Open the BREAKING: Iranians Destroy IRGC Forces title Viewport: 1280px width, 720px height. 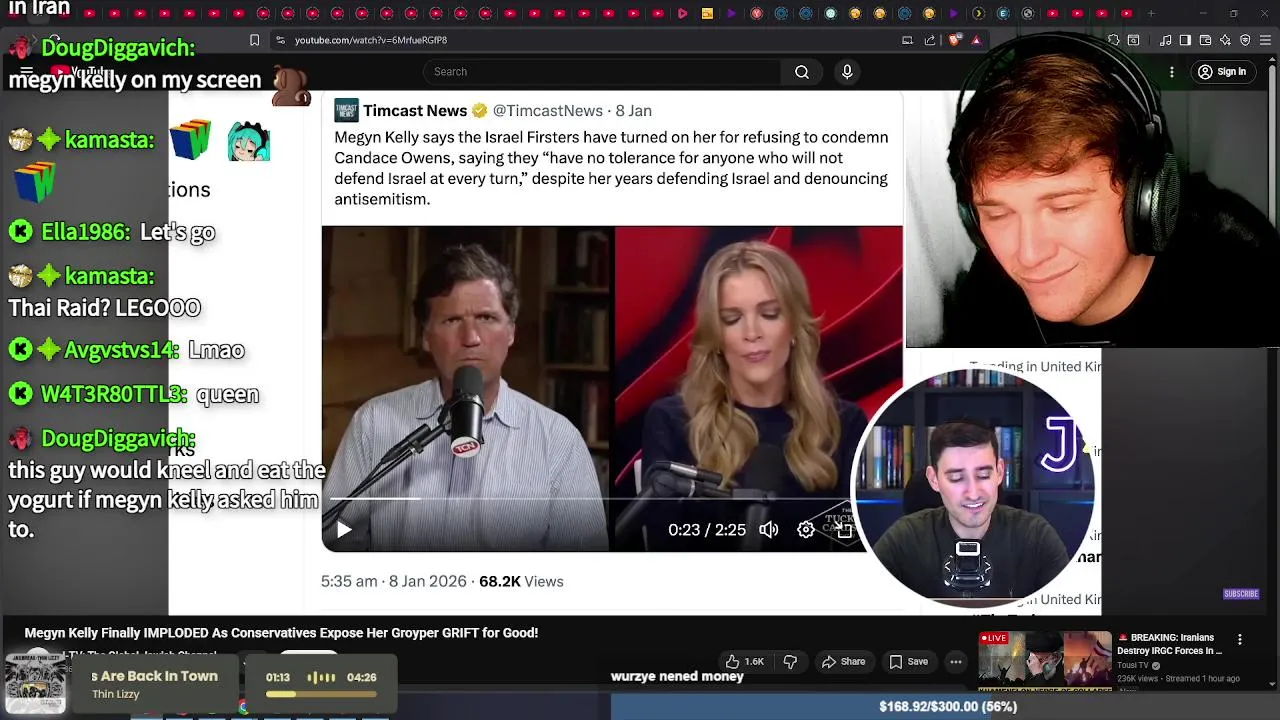1169,644
